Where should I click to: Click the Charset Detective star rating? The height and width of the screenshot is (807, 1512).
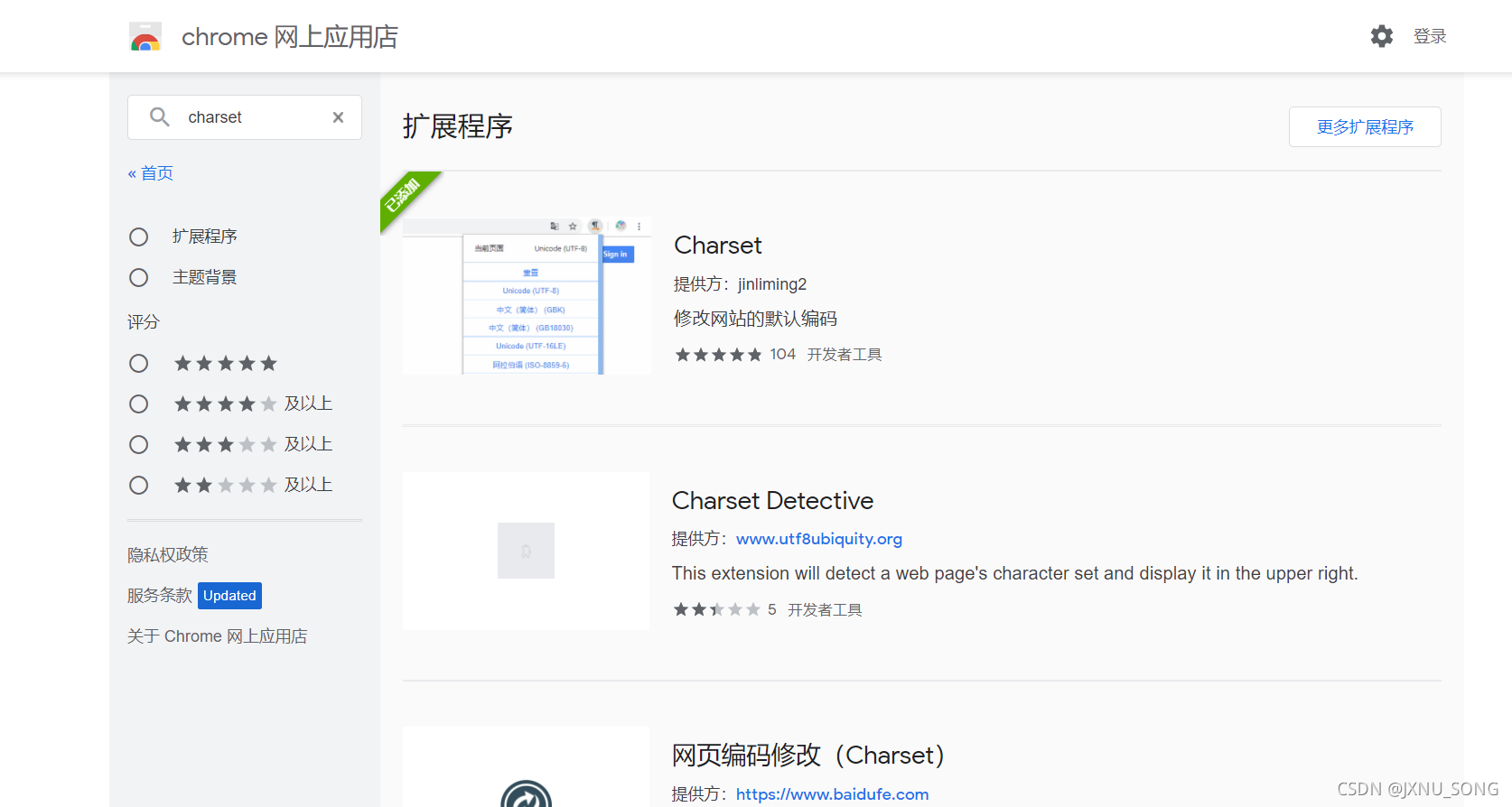click(x=717, y=610)
